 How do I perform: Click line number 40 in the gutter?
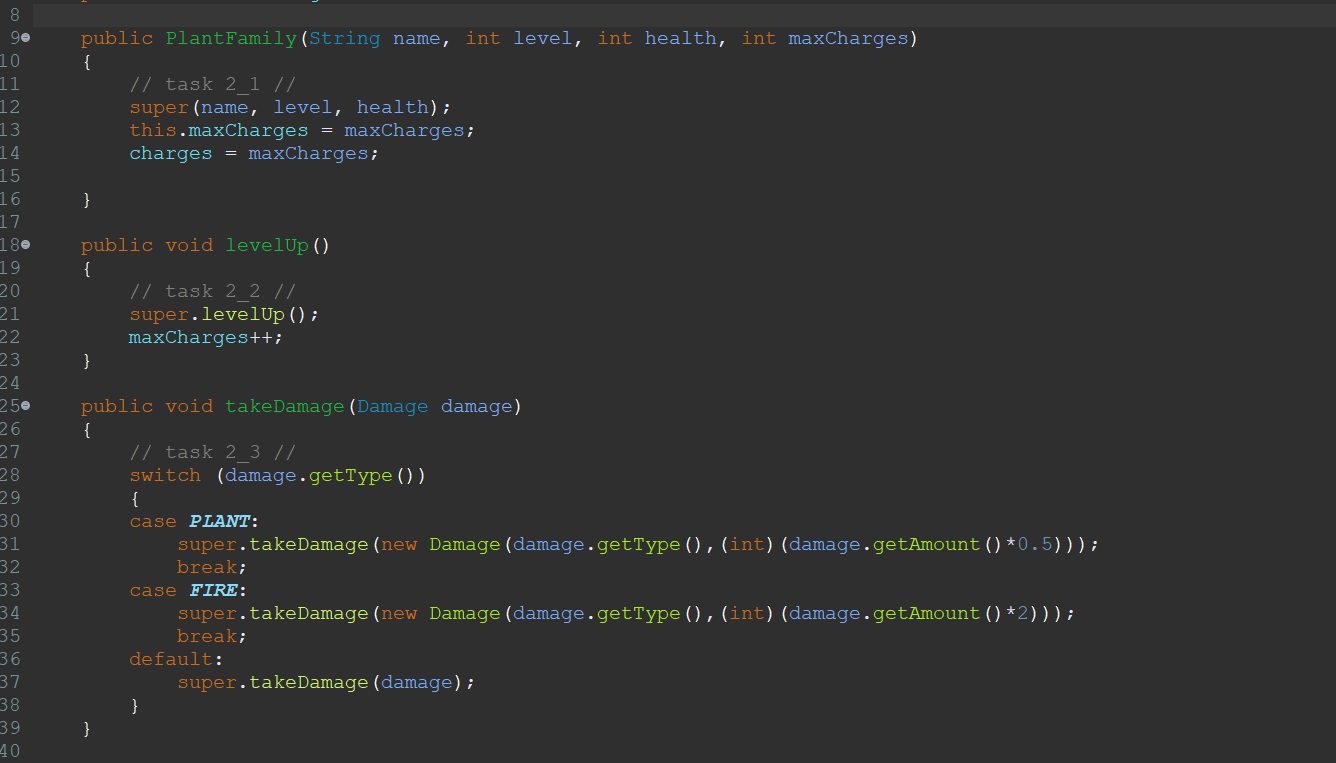(x=10, y=751)
